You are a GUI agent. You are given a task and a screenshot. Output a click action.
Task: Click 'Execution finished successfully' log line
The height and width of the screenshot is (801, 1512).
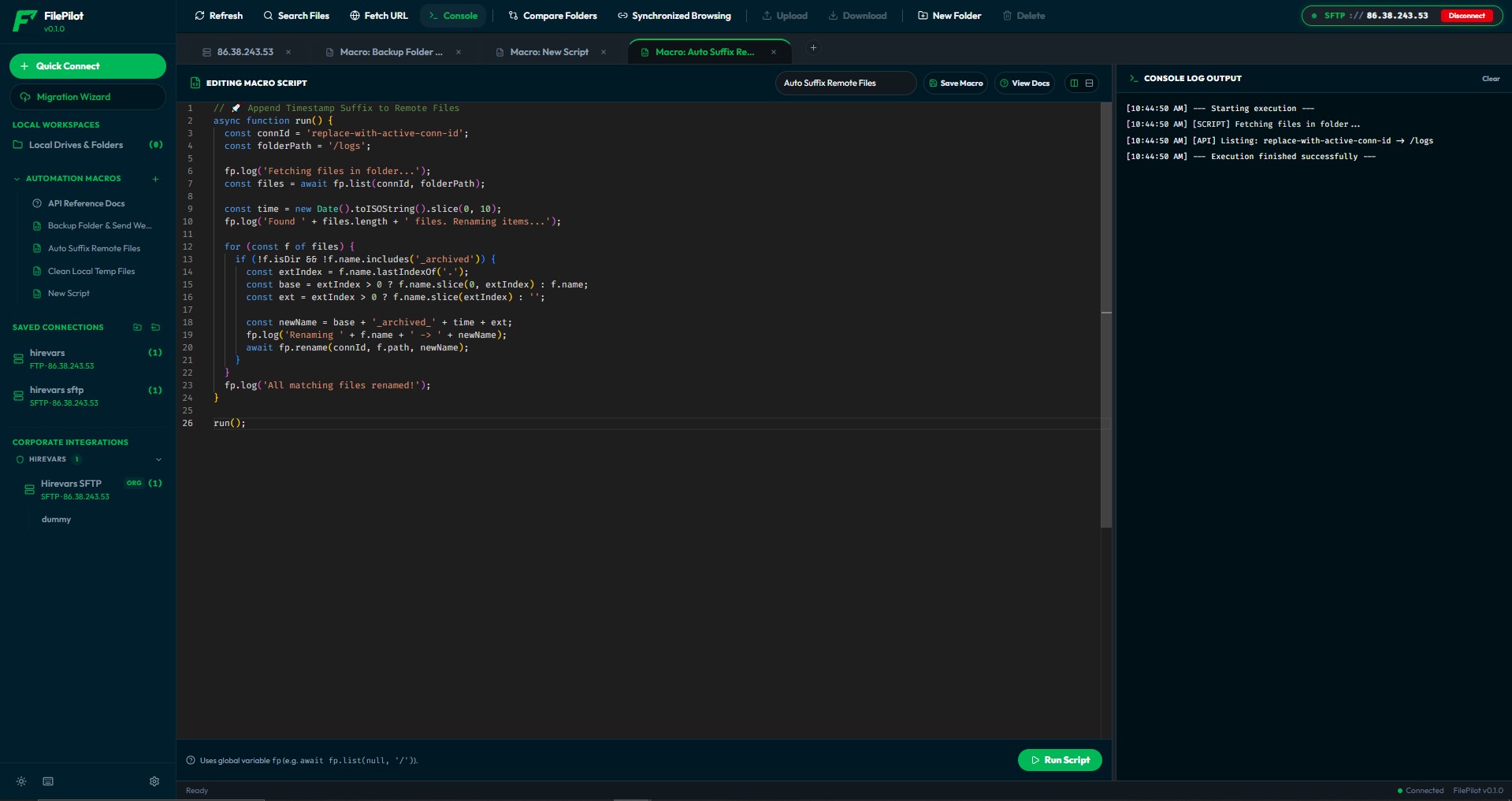tap(1251, 157)
